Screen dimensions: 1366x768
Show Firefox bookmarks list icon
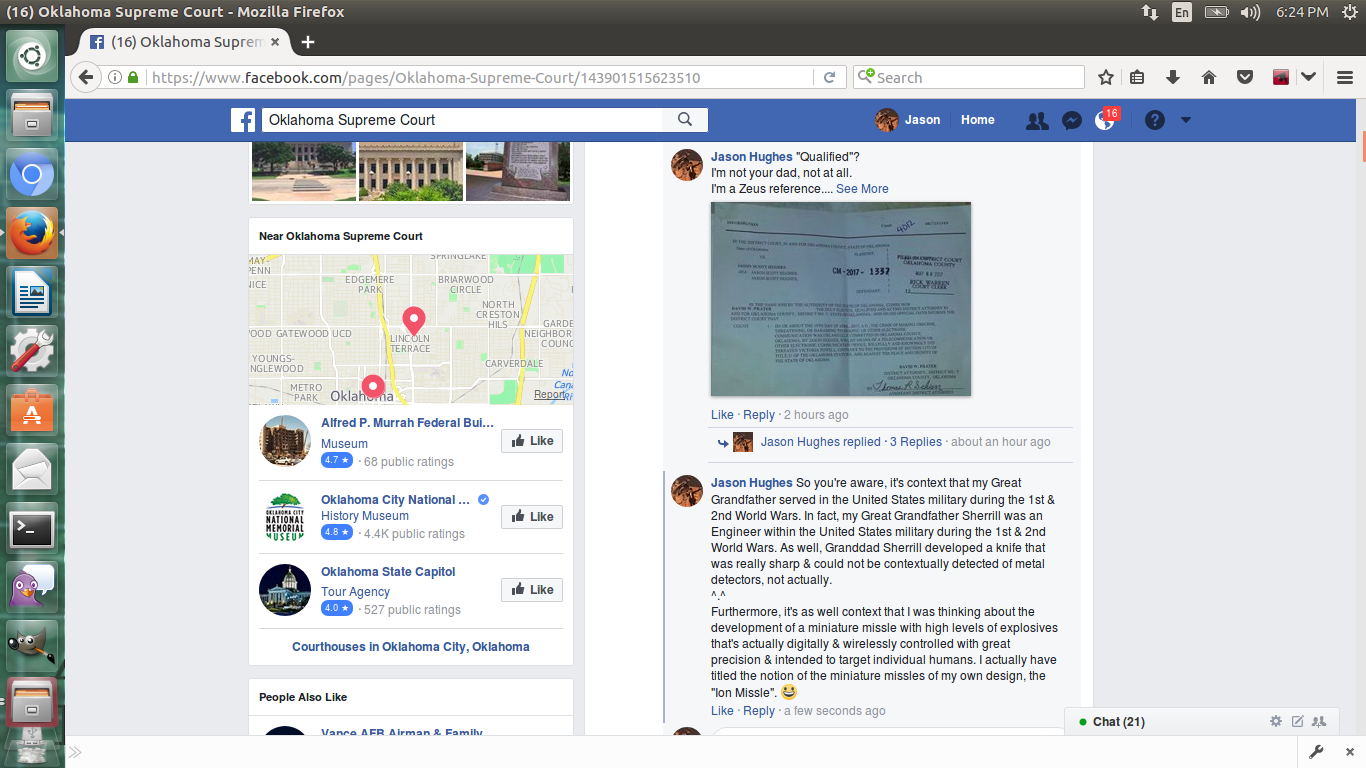pos(1138,77)
